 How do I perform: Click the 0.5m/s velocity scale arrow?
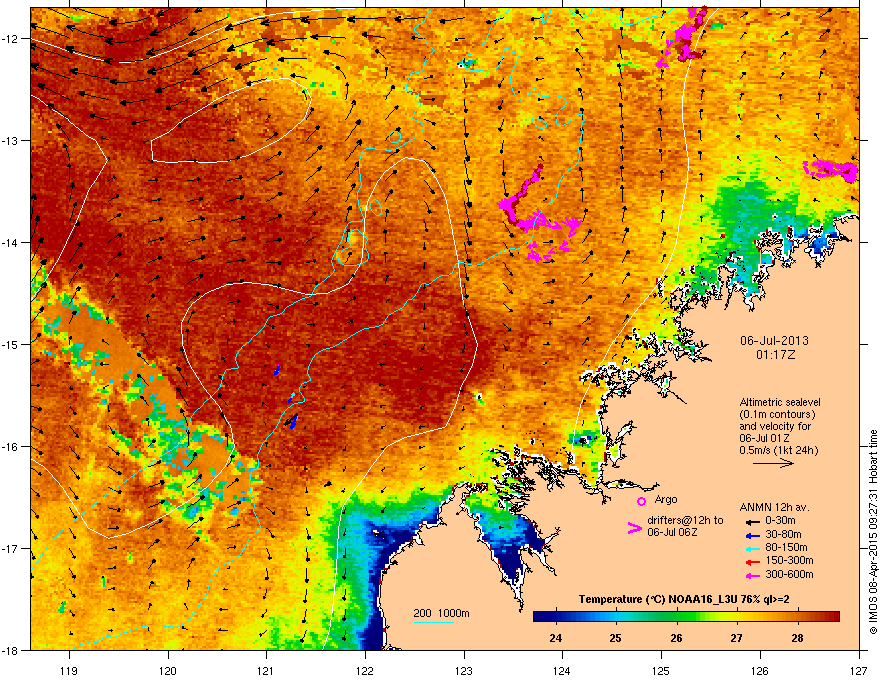click(x=773, y=463)
